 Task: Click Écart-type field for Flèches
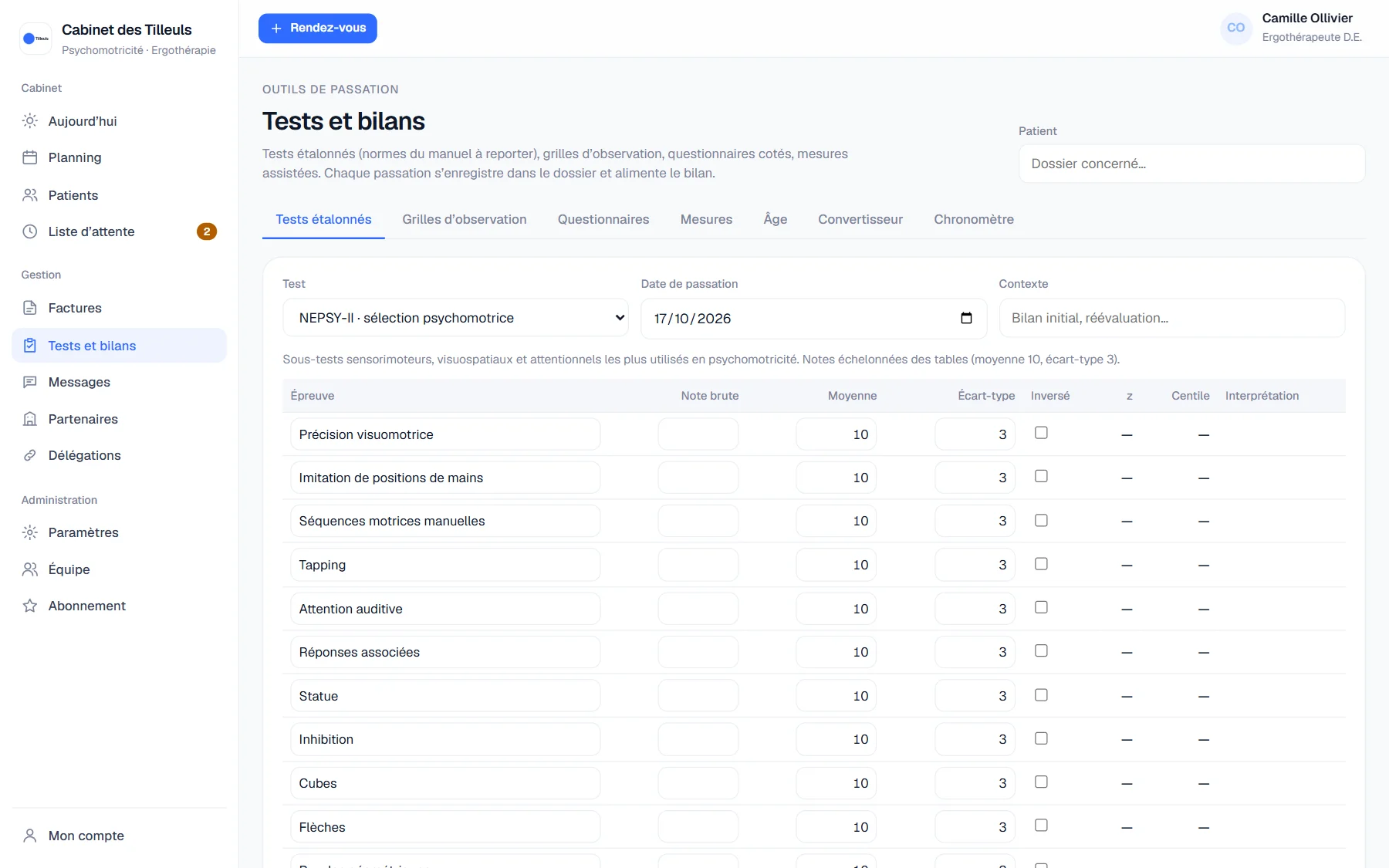974,827
